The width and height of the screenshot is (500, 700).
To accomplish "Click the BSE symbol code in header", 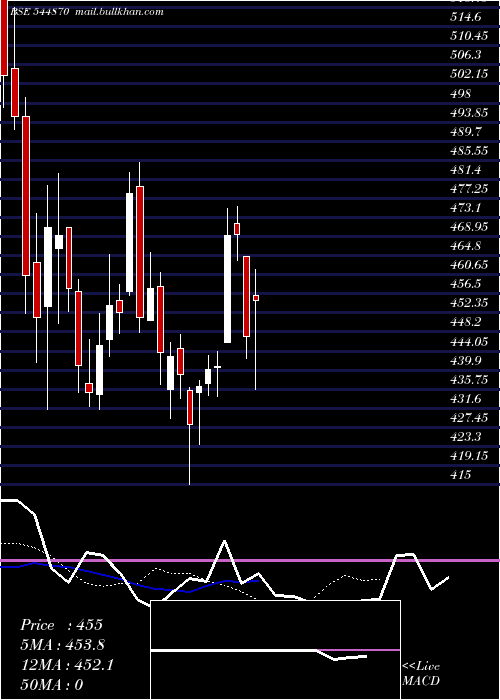I will click(39, 12).
